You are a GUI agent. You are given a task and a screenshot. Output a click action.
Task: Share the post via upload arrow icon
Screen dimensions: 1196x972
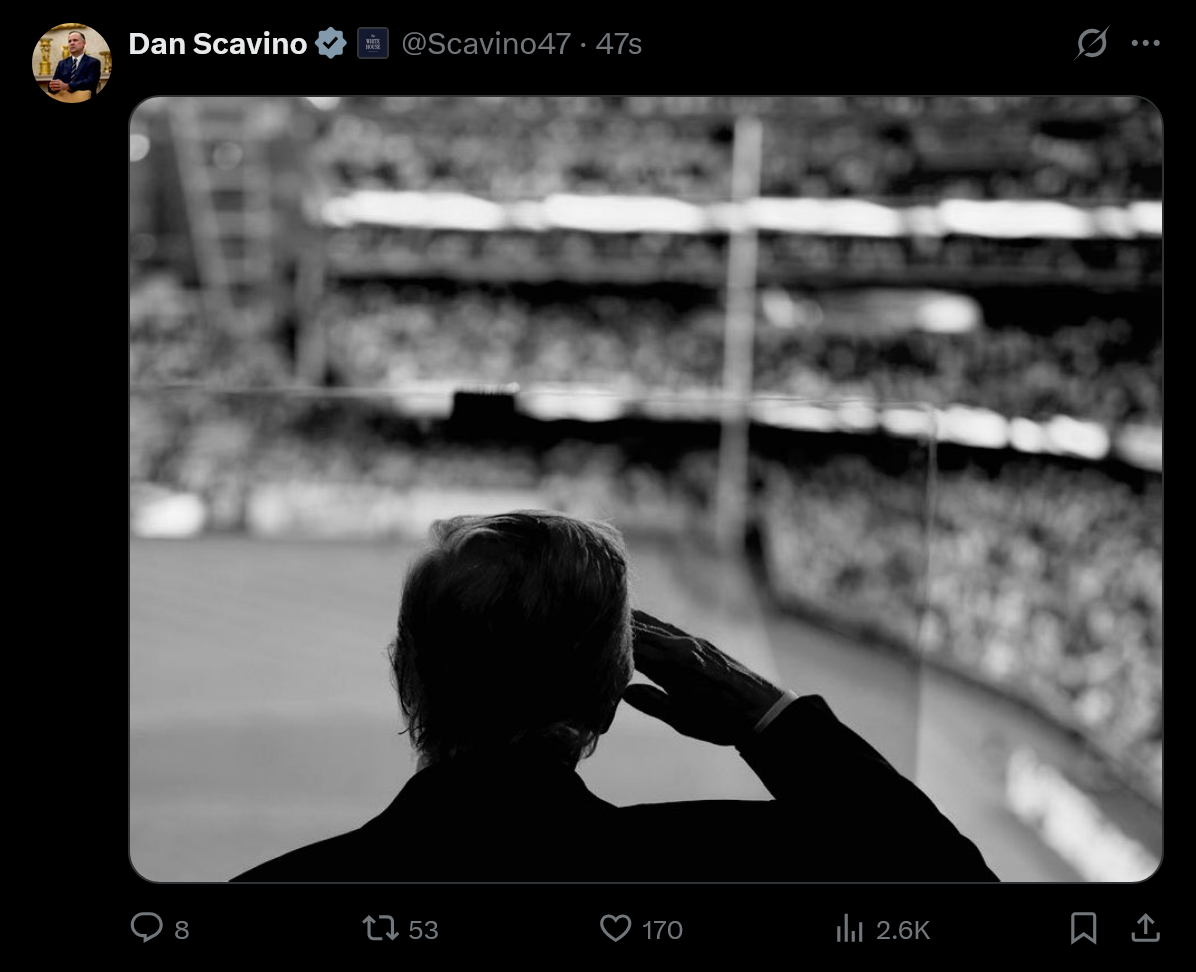tap(1145, 928)
